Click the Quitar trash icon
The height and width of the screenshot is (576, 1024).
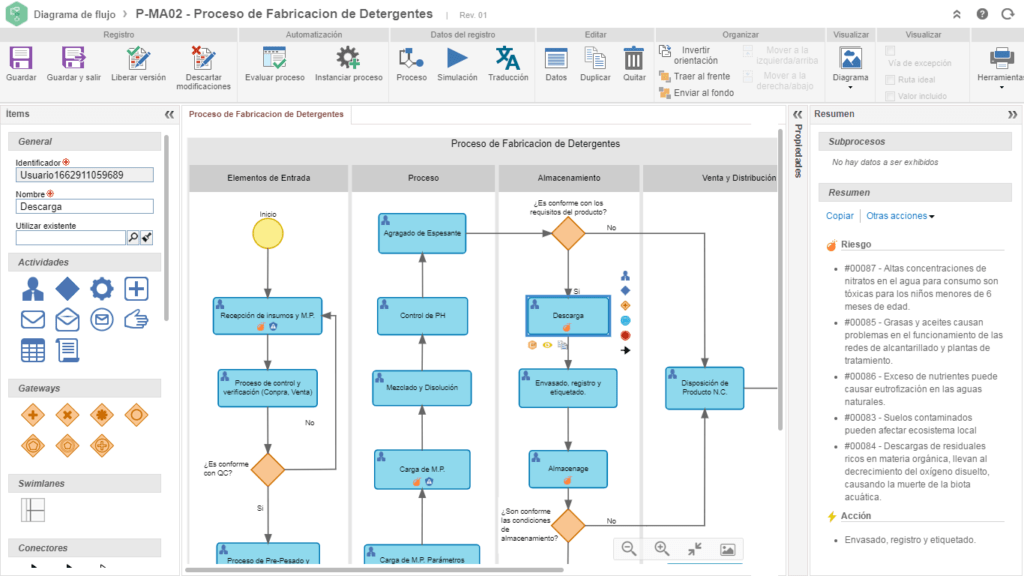point(634,58)
